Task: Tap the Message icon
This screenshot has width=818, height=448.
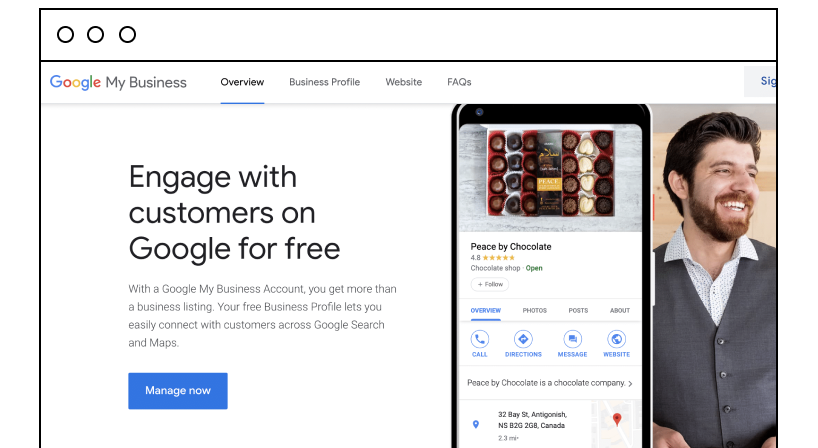Action: 572,339
